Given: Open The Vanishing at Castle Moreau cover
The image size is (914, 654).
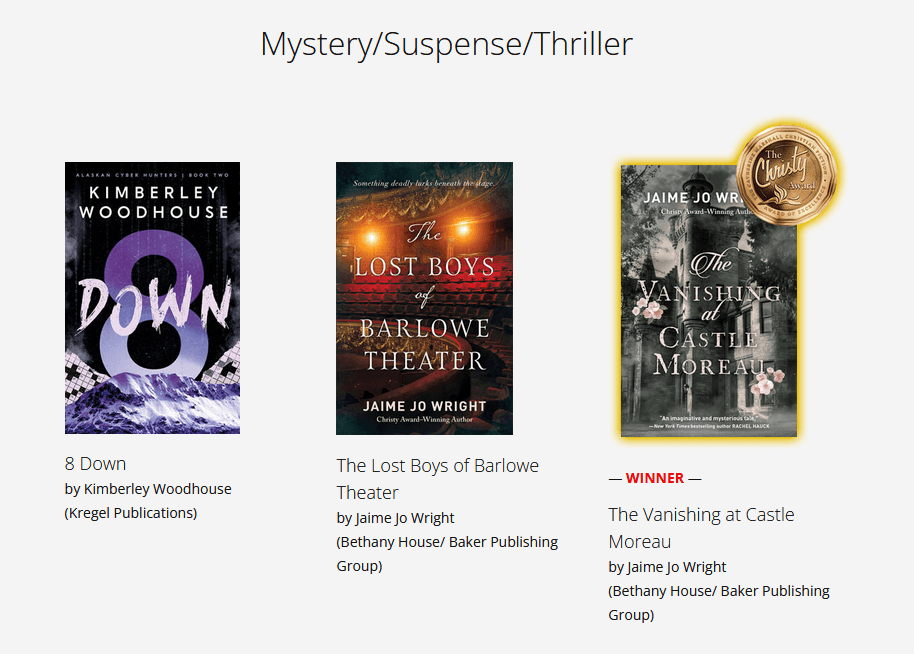Looking at the screenshot, I should 709,301.
